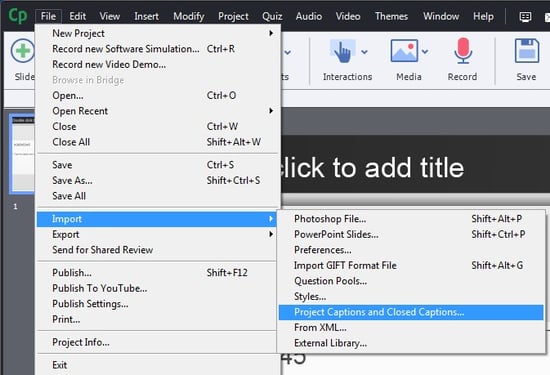This screenshot has height=375, width=550.
Task: Click the Save floppy disk icon
Action: tap(527, 51)
